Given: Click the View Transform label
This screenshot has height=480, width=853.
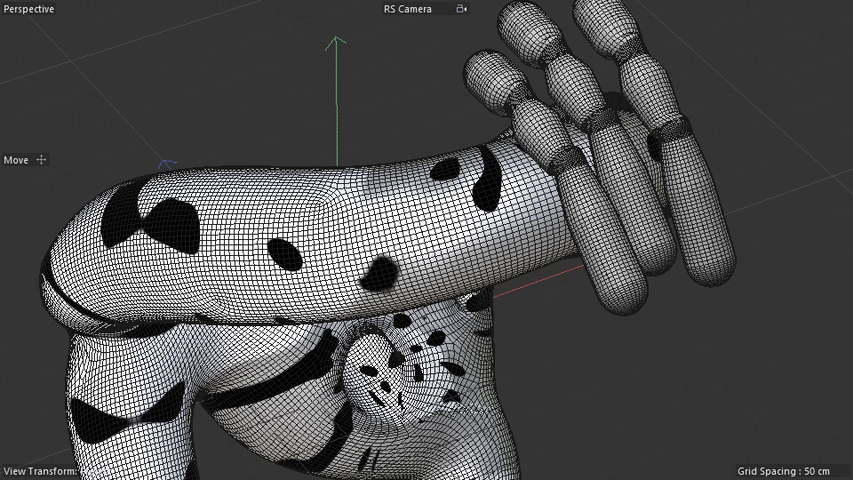Looking at the screenshot, I should pyautogui.click(x=40, y=471).
